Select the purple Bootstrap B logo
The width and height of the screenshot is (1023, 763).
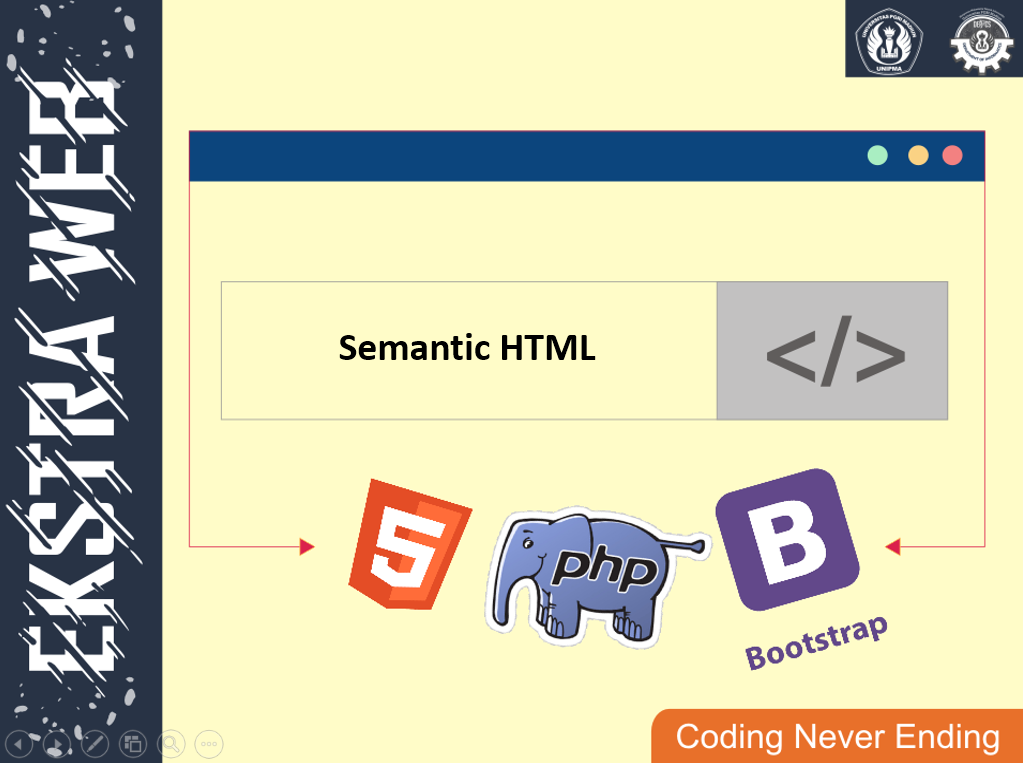[787, 540]
